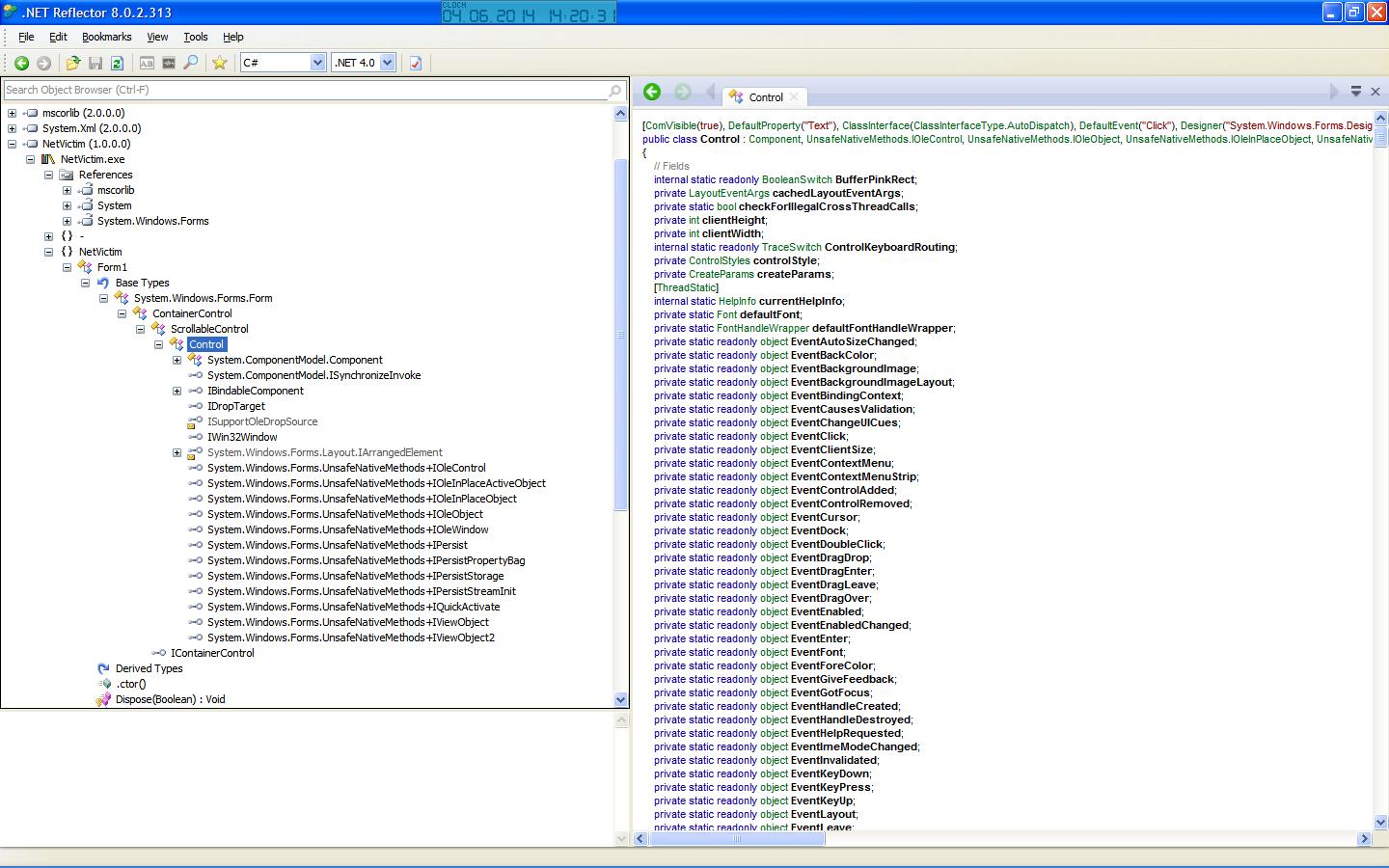The width and height of the screenshot is (1389, 868).
Task: Expand the IBindableComponent node
Action: tap(177, 391)
